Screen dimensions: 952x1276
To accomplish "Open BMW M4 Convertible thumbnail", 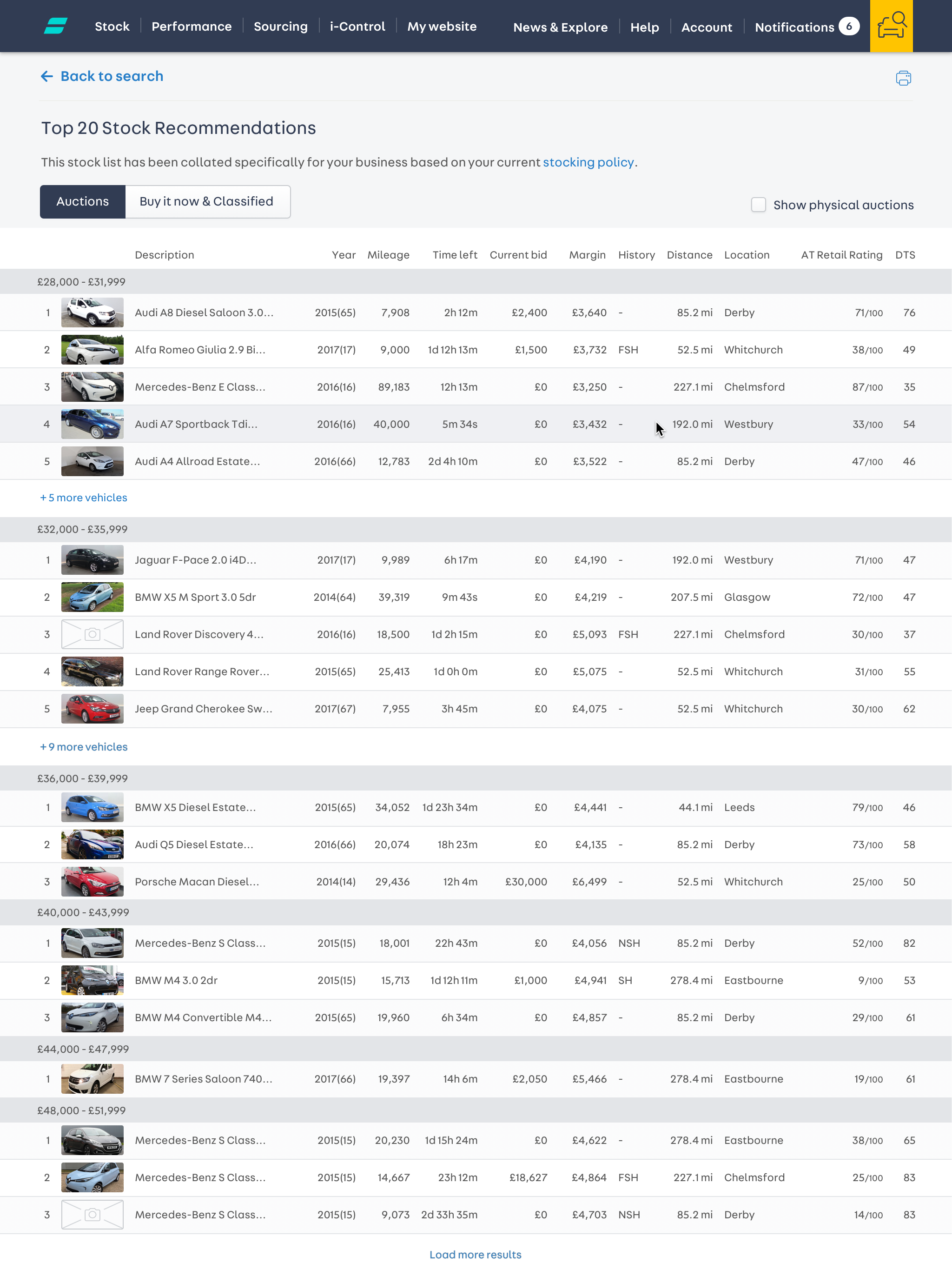I will coord(92,1017).
